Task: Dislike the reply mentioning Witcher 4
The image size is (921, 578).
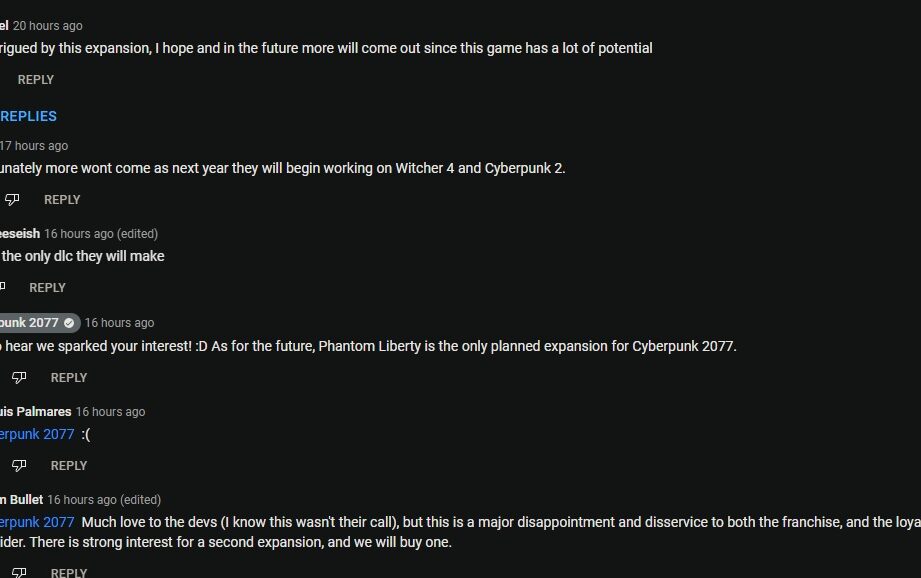Action: 12,200
